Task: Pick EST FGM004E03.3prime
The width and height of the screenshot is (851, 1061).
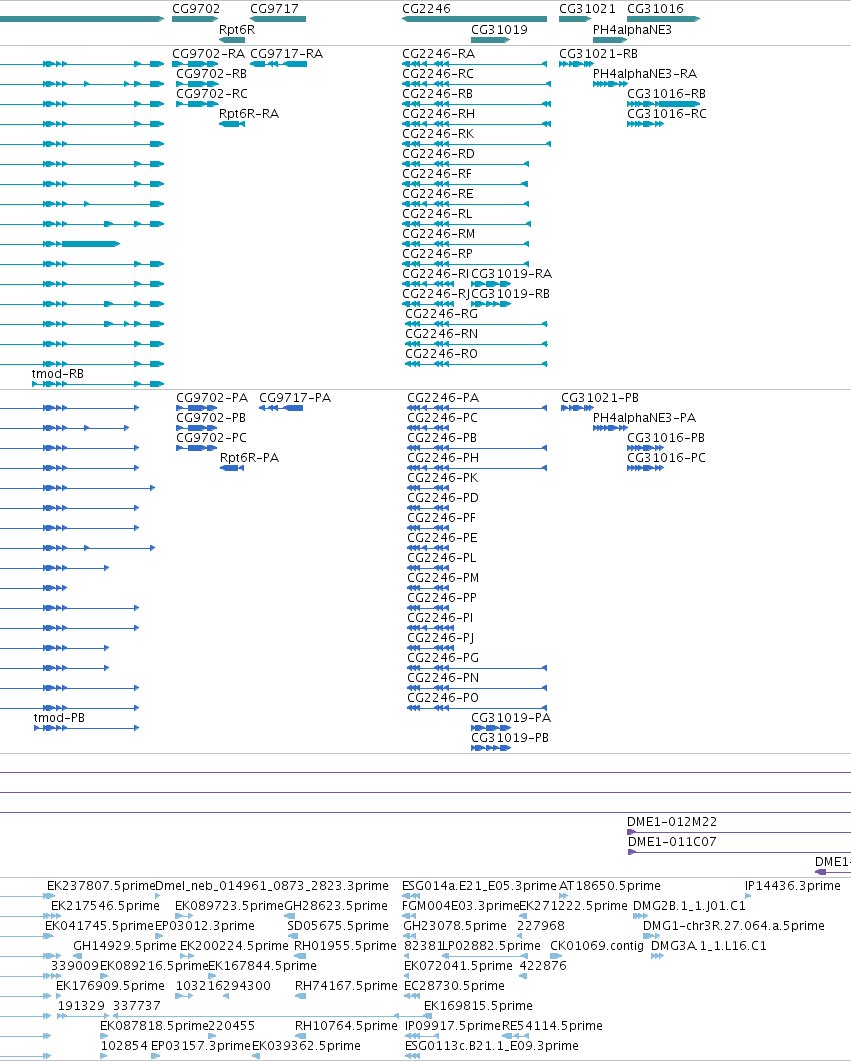Action: coord(461,905)
